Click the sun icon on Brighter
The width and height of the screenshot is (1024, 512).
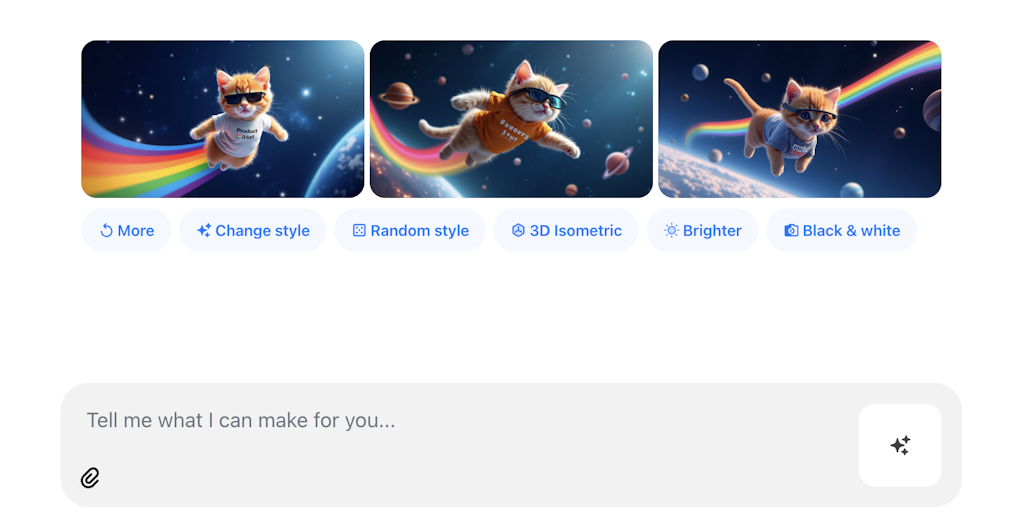(671, 231)
